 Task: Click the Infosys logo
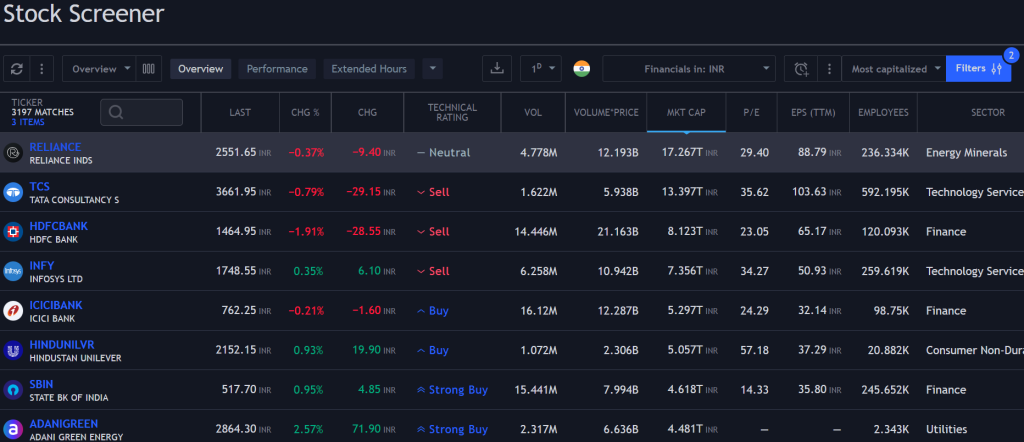click(x=13, y=272)
